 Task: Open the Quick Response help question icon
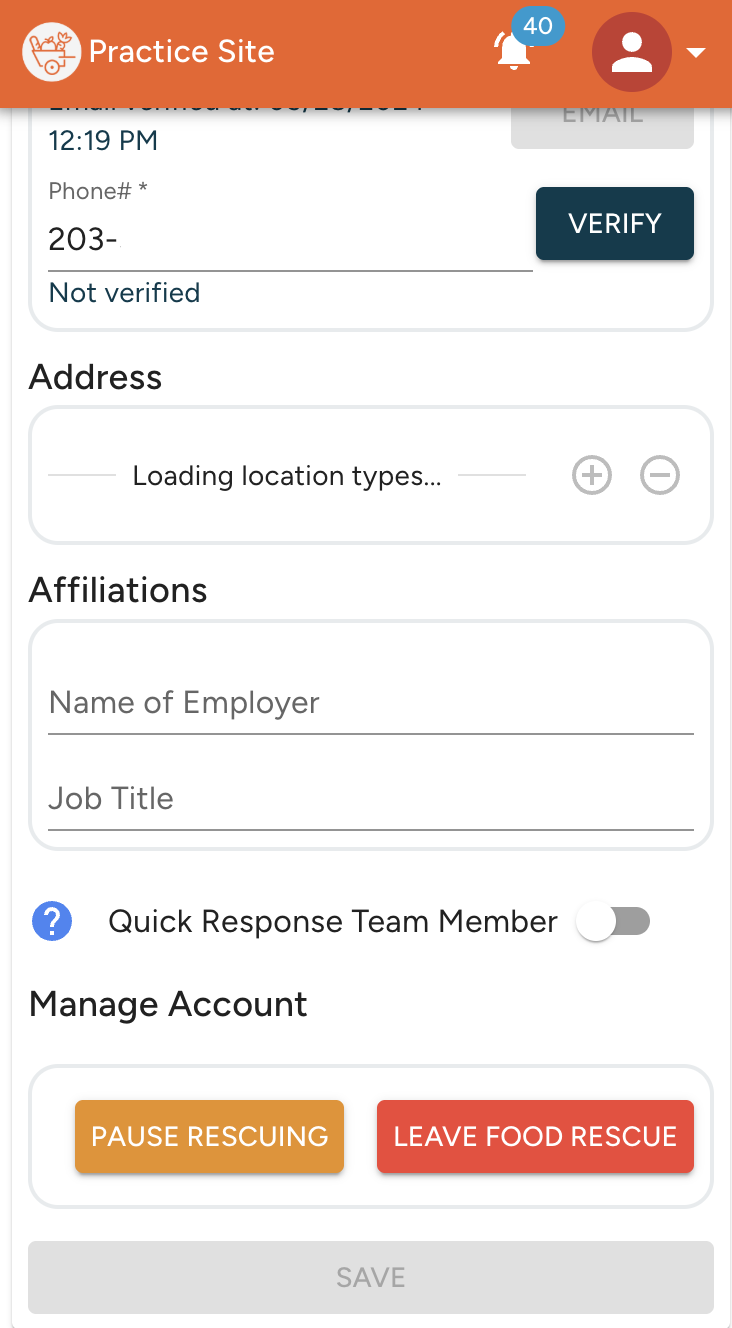click(52, 921)
